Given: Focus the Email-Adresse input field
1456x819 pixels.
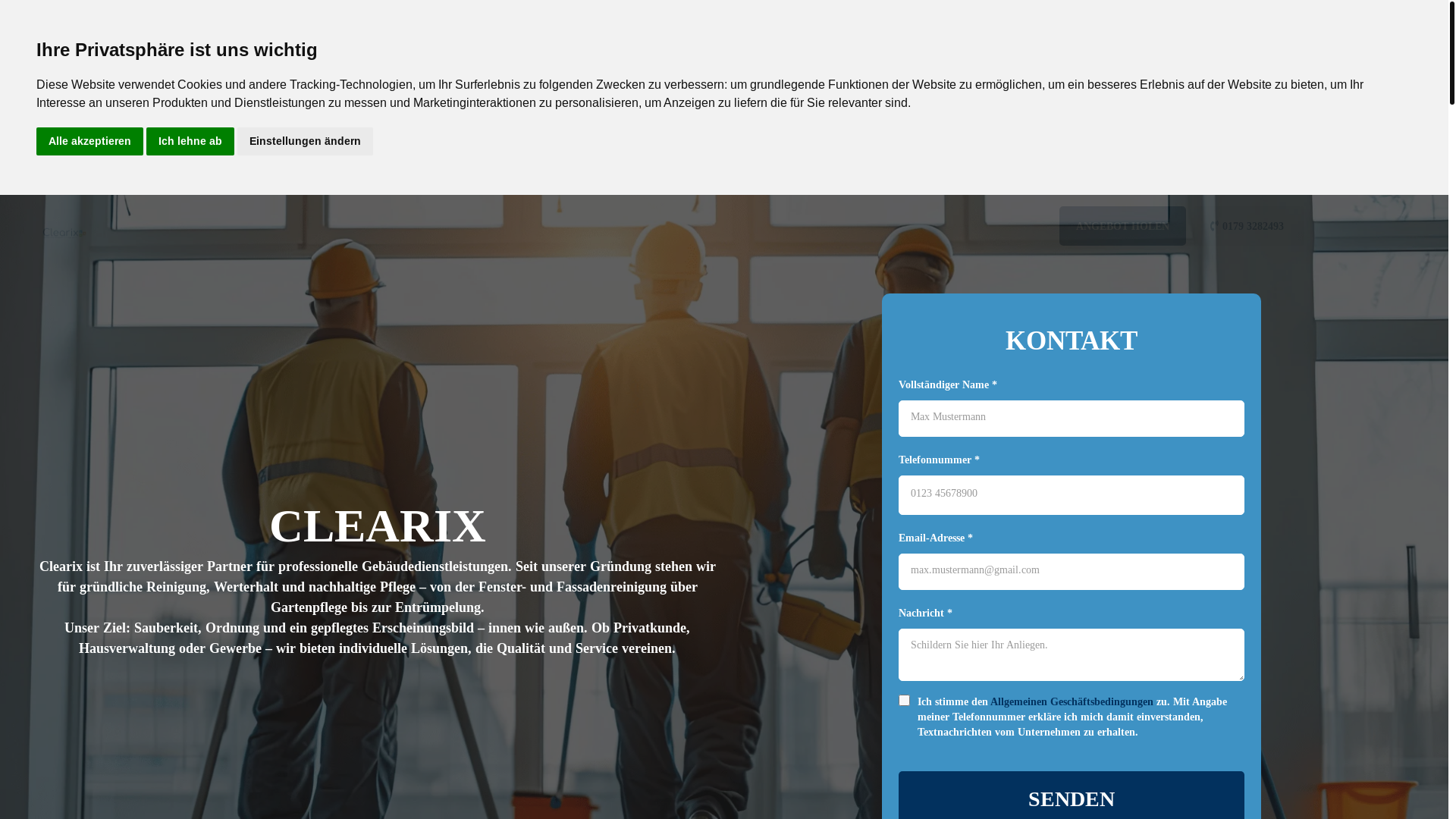Looking at the screenshot, I should pyautogui.click(x=1072, y=572).
